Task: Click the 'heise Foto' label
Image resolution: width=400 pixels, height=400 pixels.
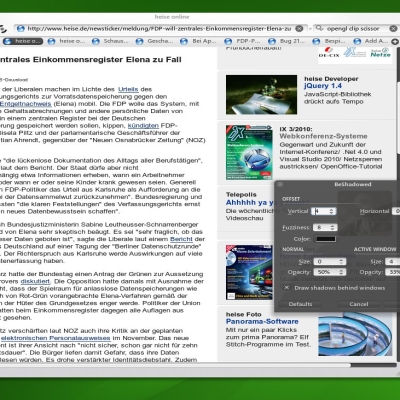Action: pos(244,314)
